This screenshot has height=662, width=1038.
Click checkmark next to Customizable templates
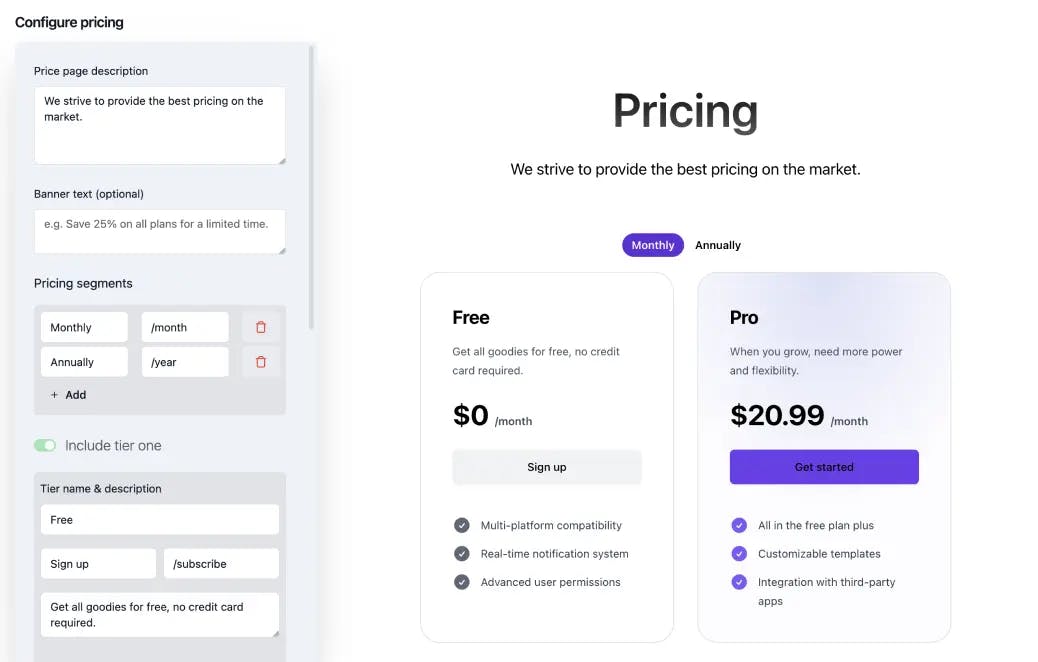coord(739,553)
